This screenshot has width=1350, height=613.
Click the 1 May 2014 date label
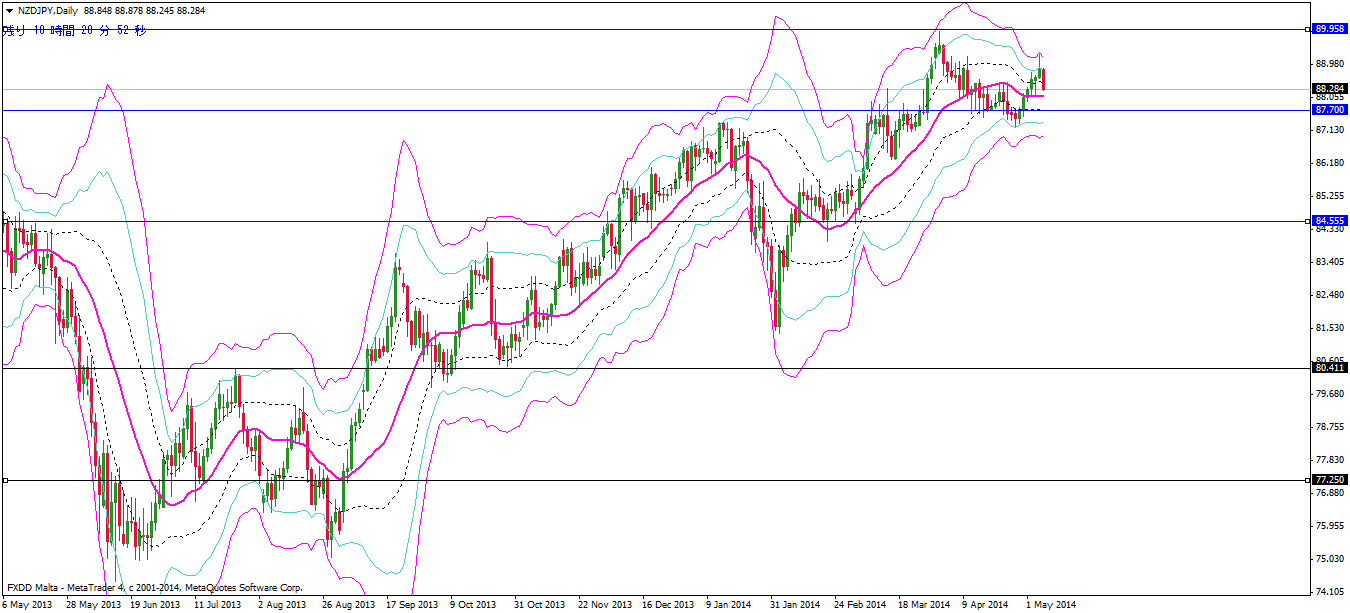(1051, 605)
